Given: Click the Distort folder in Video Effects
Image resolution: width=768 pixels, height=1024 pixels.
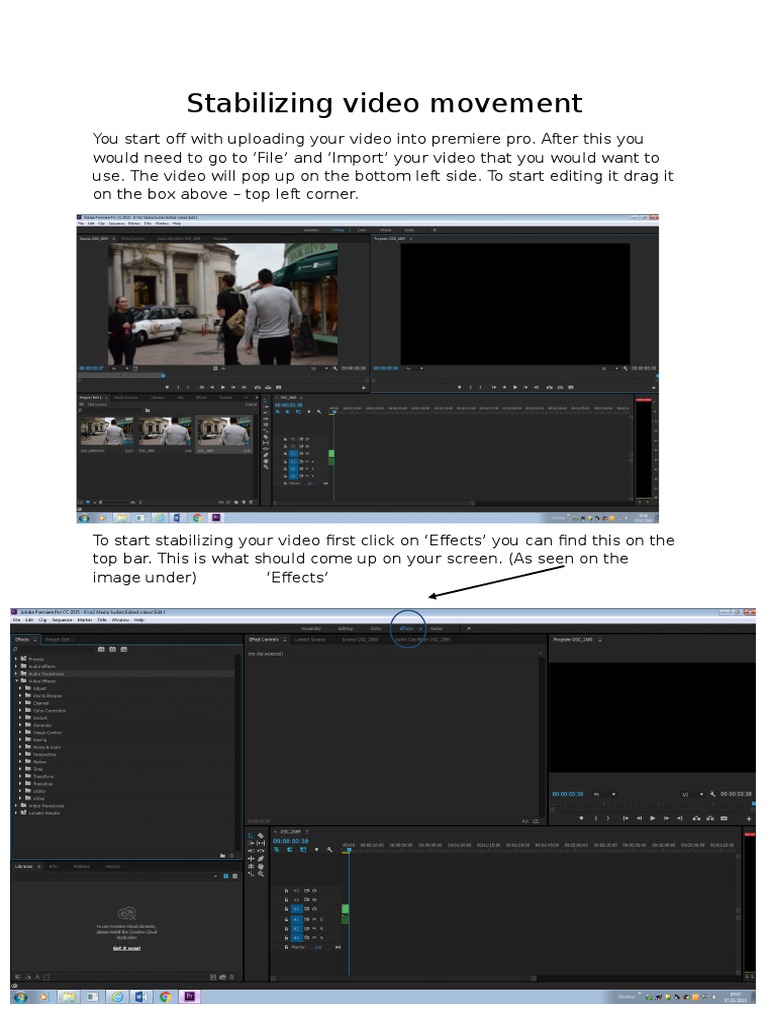Looking at the screenshot, I should (x=40, y=718).
